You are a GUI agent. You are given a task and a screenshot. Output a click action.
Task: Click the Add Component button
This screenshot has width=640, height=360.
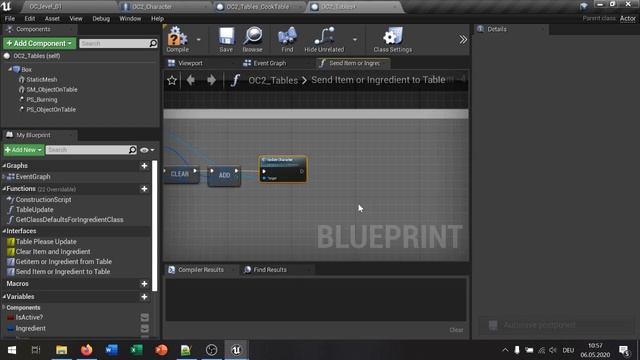pos(39,43)
